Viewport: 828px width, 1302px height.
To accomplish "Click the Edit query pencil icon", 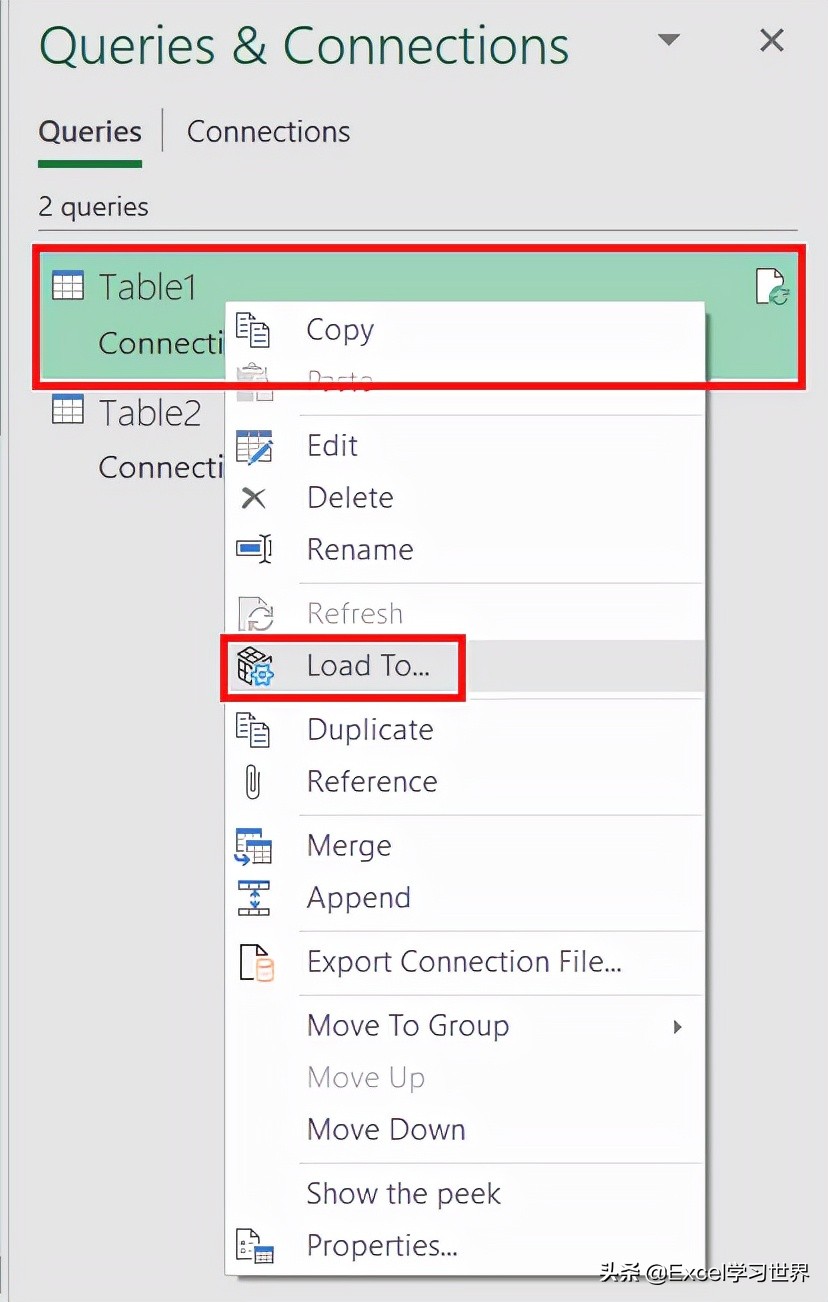I will pyautogui.click(x=254, y=446).
